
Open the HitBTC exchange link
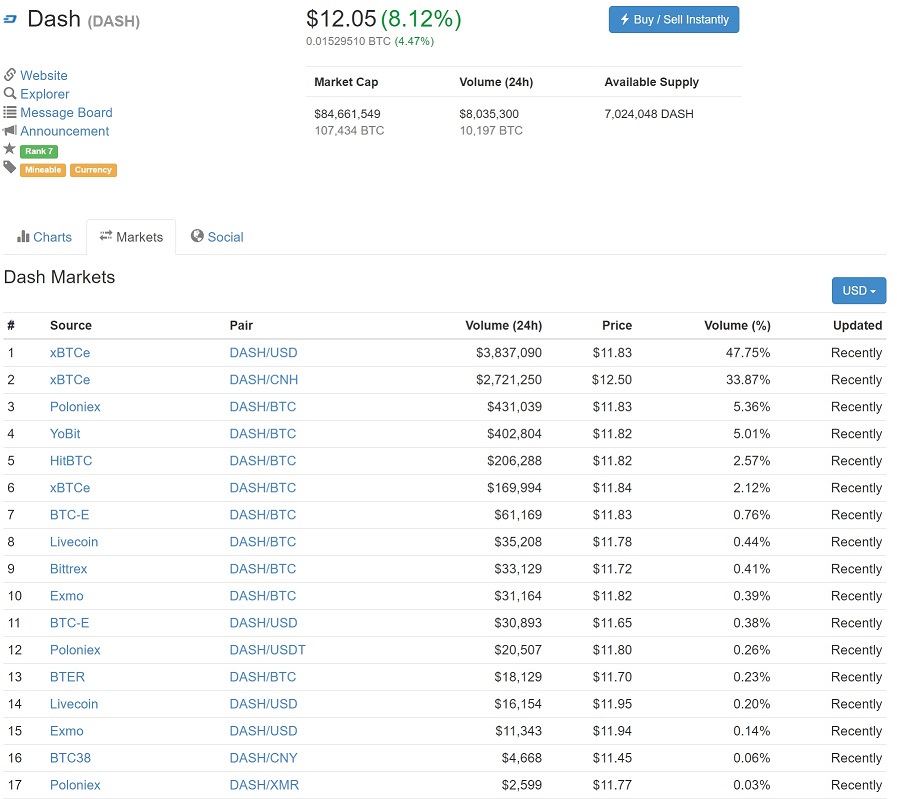71,460
